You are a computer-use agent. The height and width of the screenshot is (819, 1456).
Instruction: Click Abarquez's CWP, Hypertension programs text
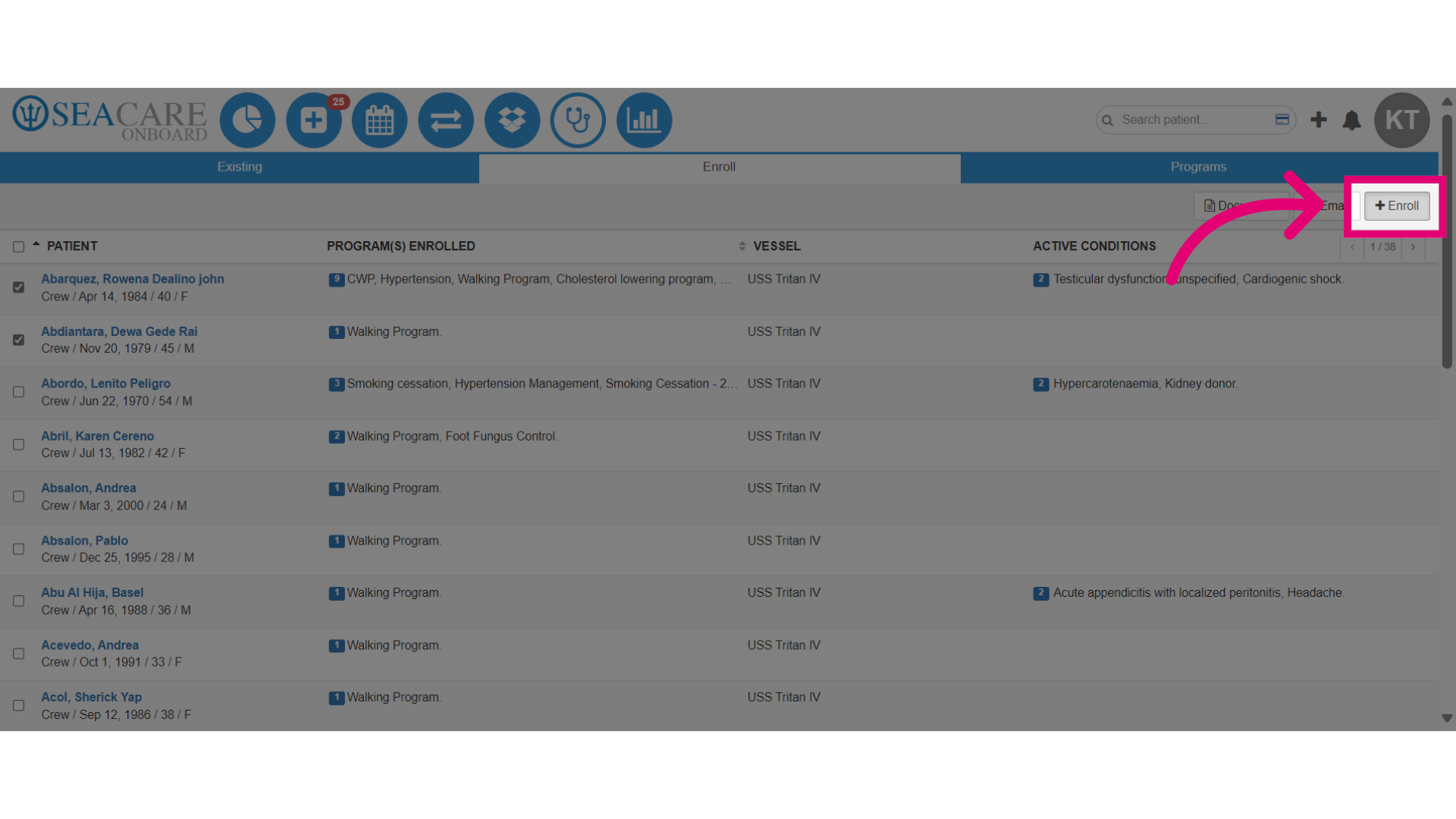(539, 279)
